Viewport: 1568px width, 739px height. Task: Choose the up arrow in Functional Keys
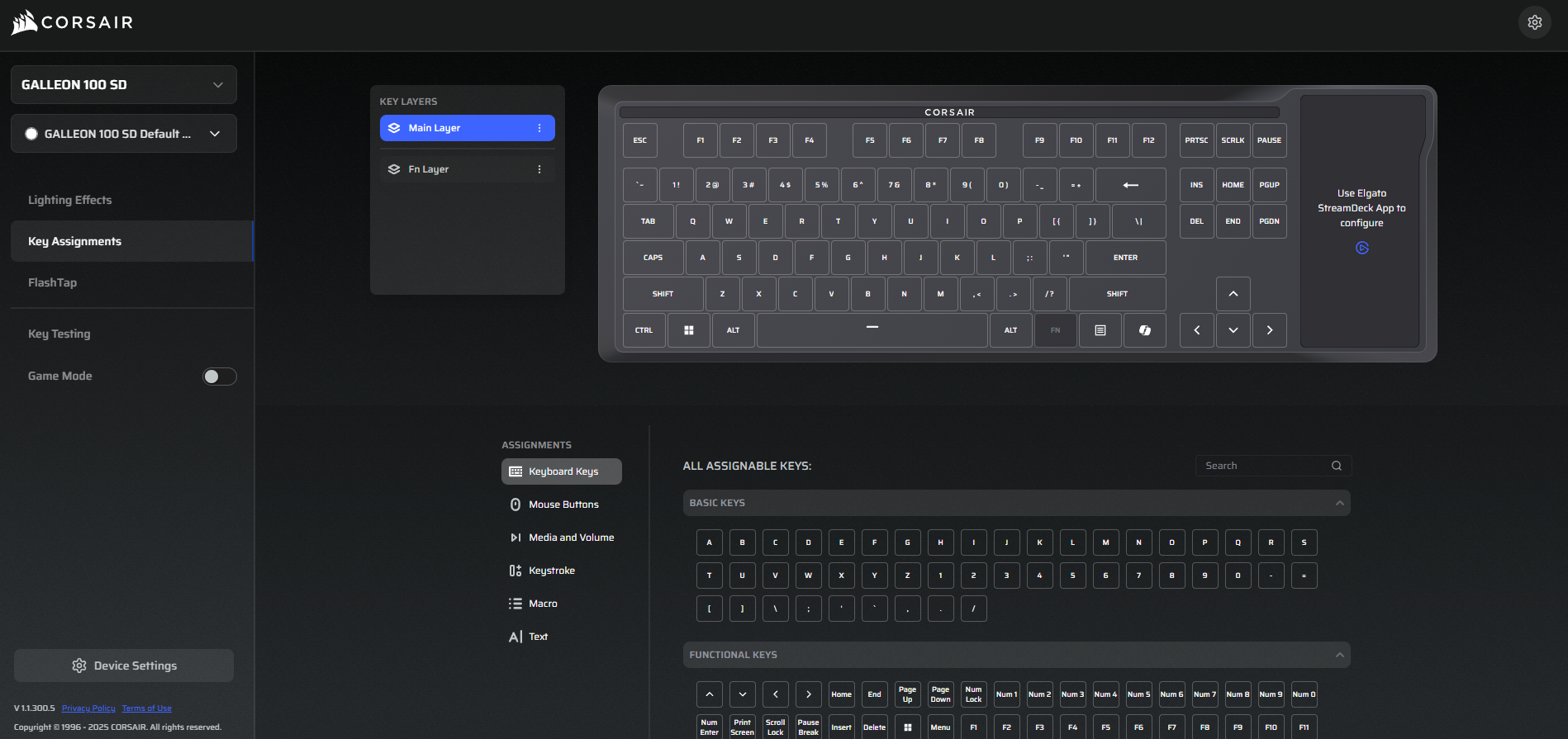(x=709, y=694)
